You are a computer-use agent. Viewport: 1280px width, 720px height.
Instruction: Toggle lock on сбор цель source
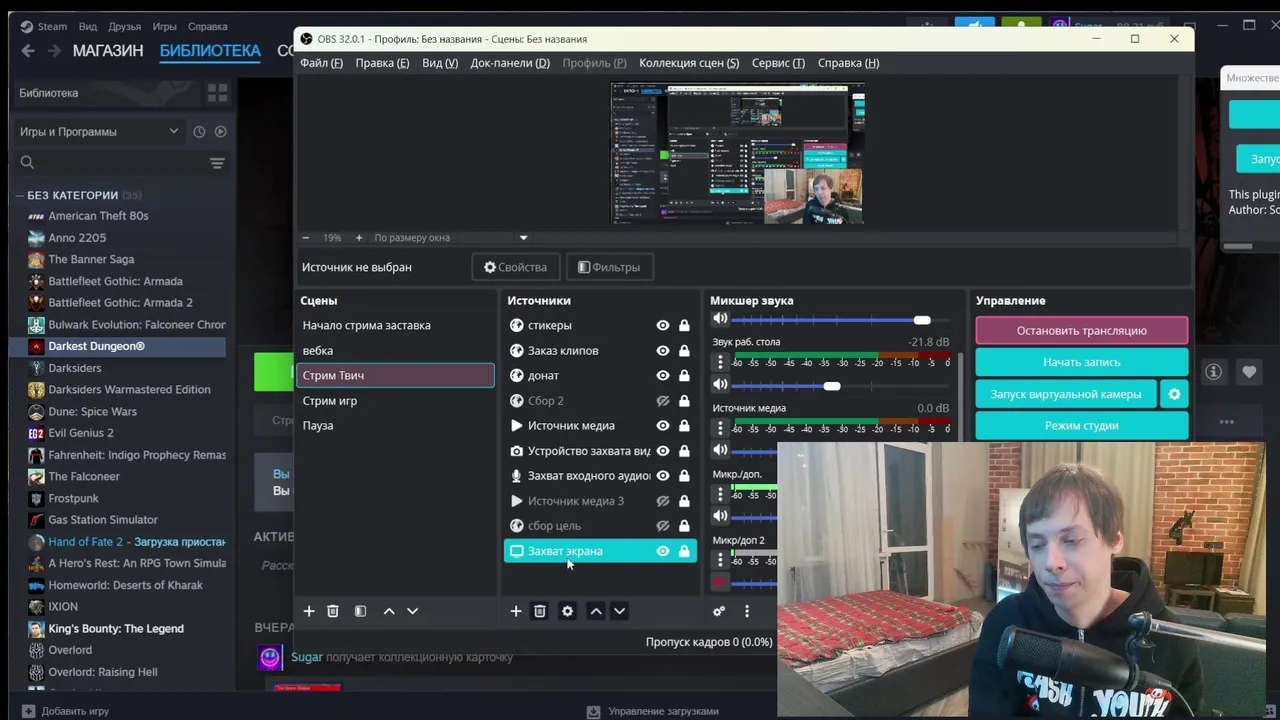[x=684, y=526]
